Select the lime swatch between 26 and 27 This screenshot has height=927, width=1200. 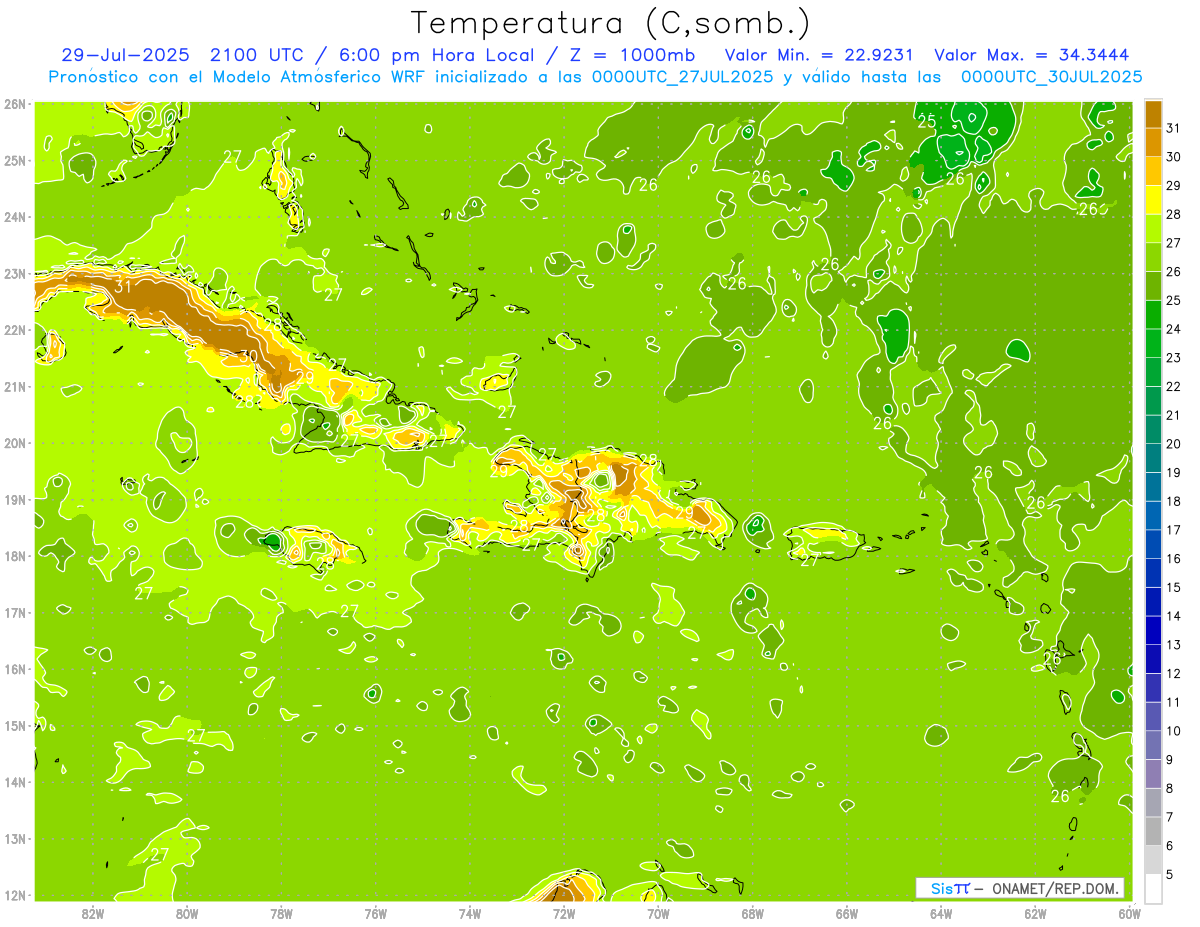1153,257
